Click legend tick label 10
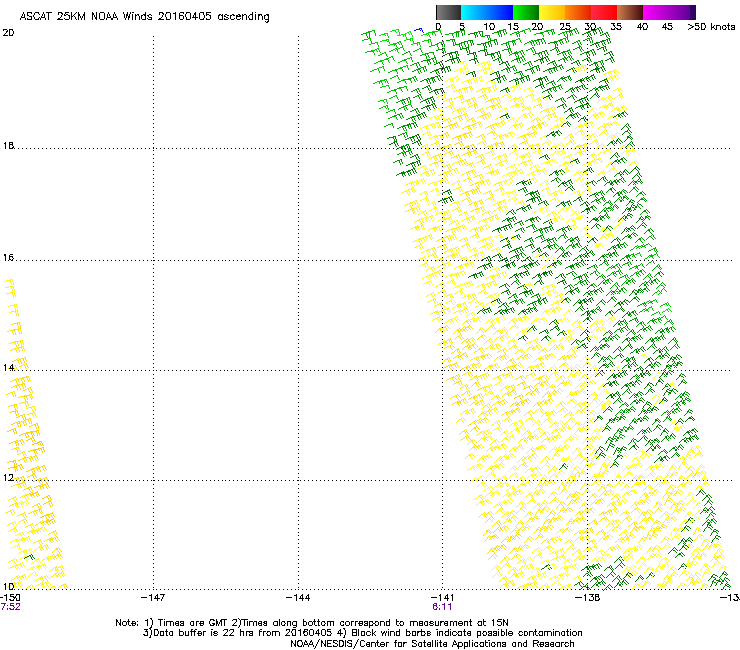Image resolution: width=740 pixels, height=650 pixels. [489, 27]
